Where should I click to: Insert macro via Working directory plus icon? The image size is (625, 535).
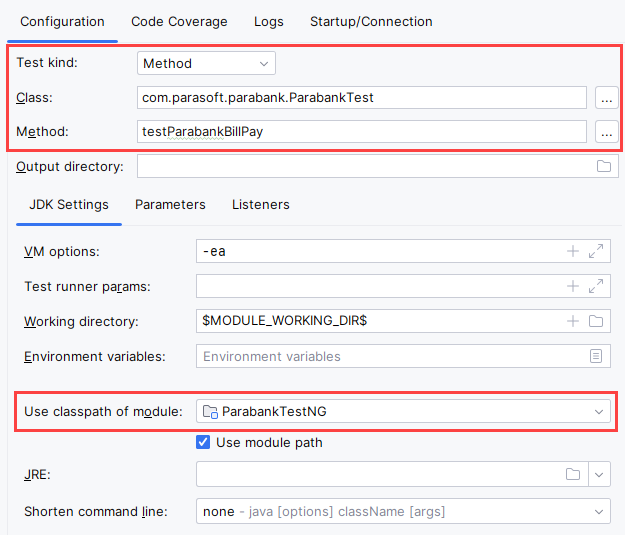point(573,321)
